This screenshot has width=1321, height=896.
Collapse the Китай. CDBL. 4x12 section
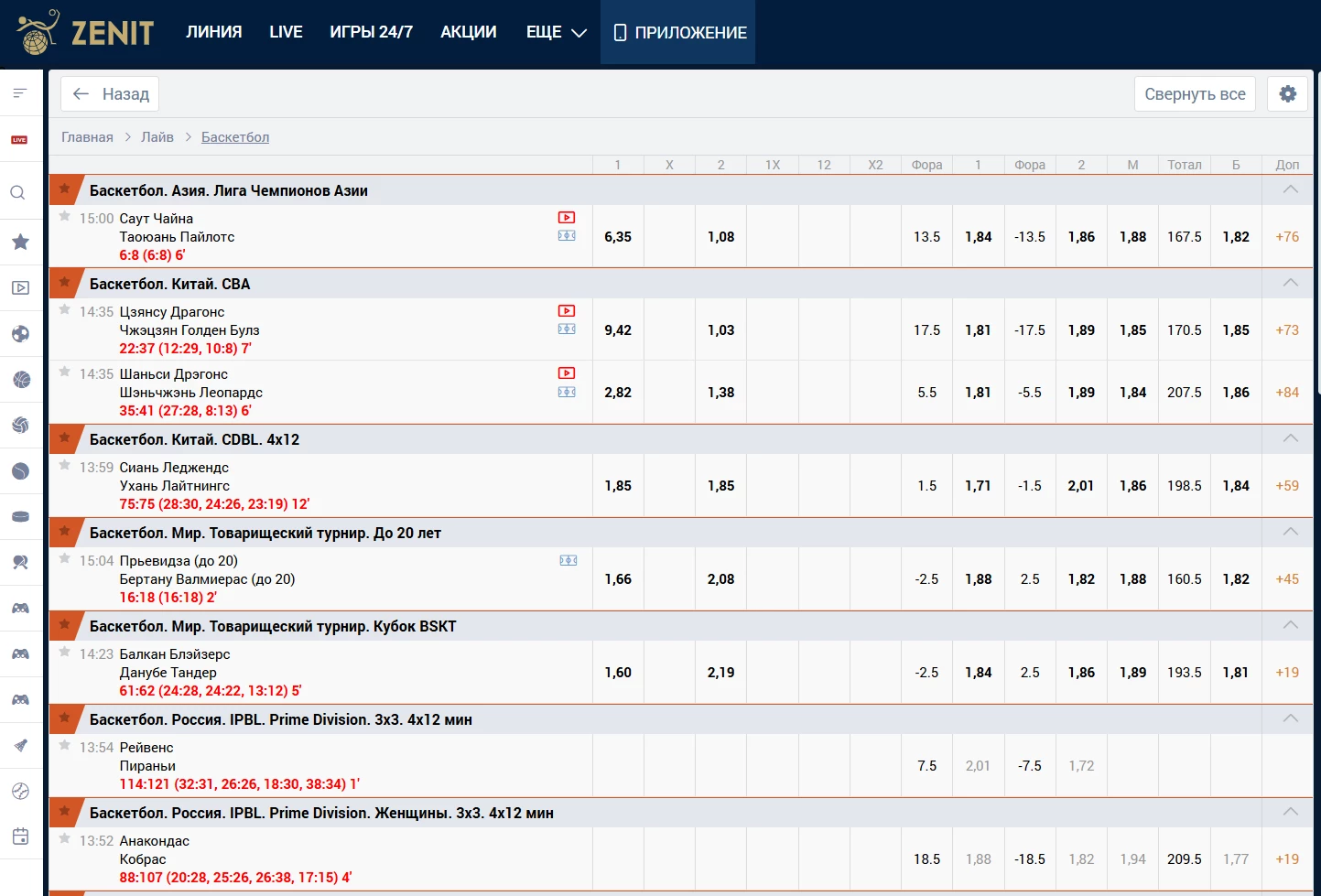pyautogui.click(x=1290, y=438)
